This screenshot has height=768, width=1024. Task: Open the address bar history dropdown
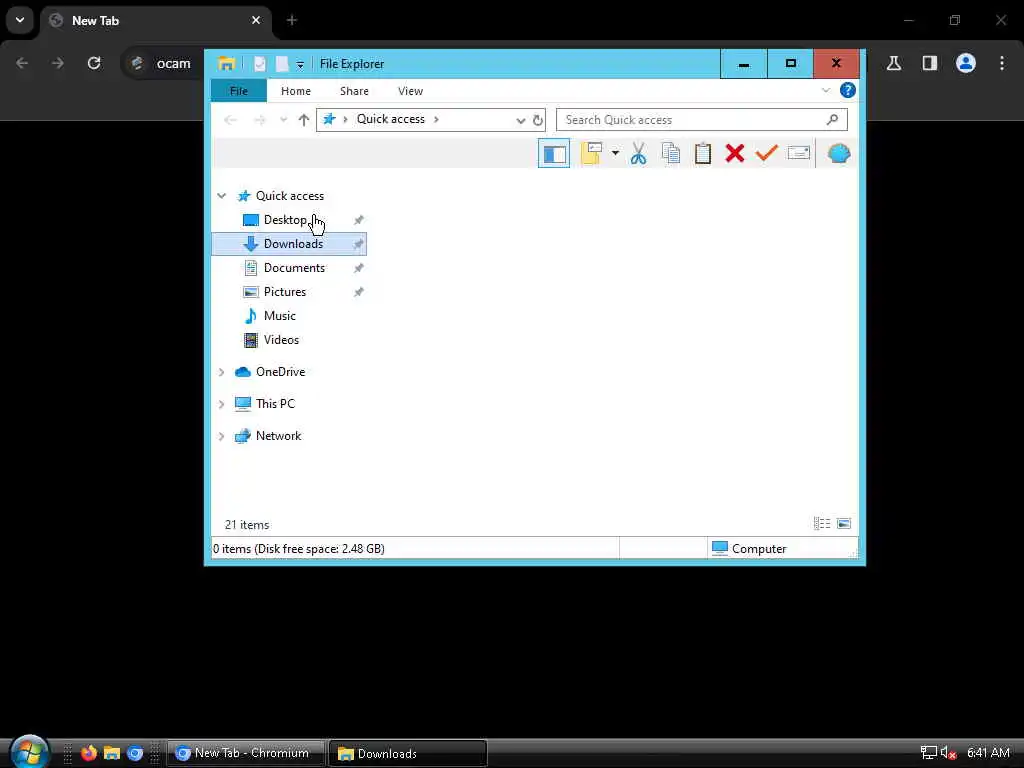520,120
